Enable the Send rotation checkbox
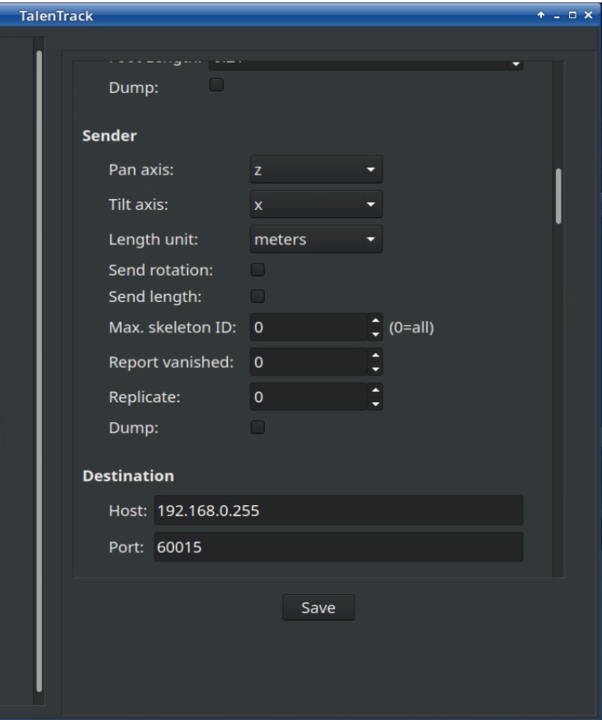Viewport: 602px width, 720px height. coord(257,270)
